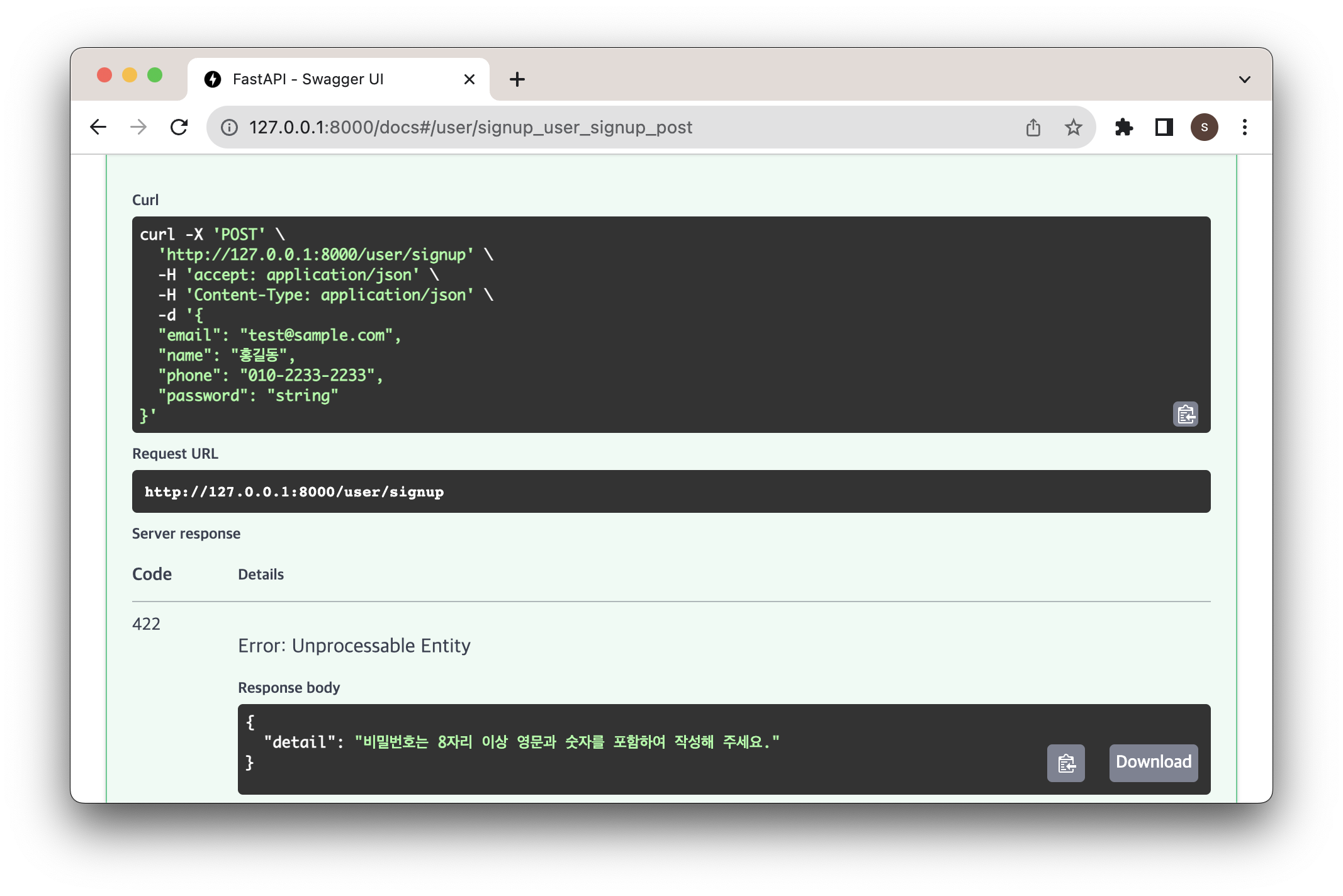Download the response body

point(1153,763)
